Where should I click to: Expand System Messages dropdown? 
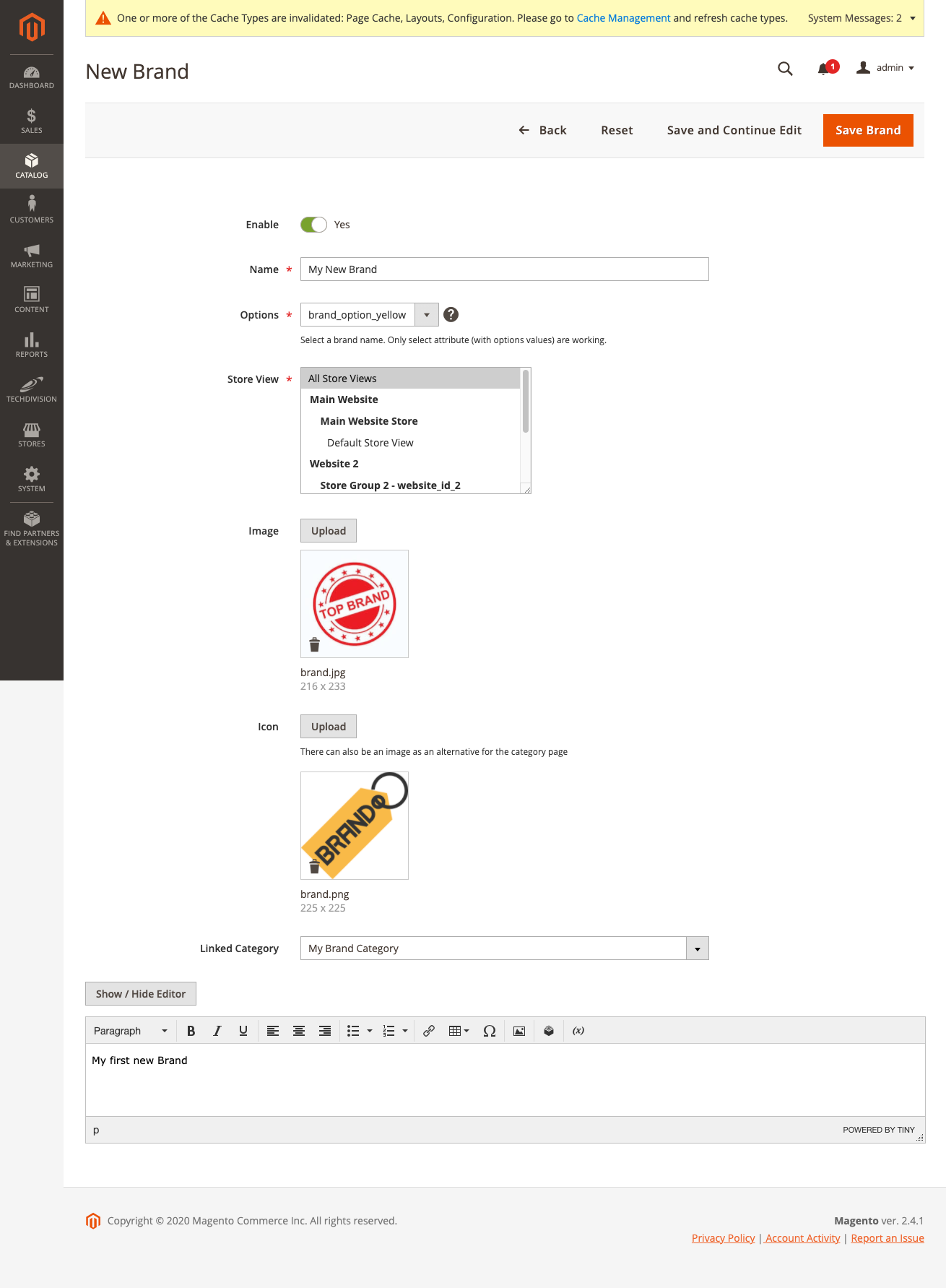pyautogui.click(x=862, y=18)
